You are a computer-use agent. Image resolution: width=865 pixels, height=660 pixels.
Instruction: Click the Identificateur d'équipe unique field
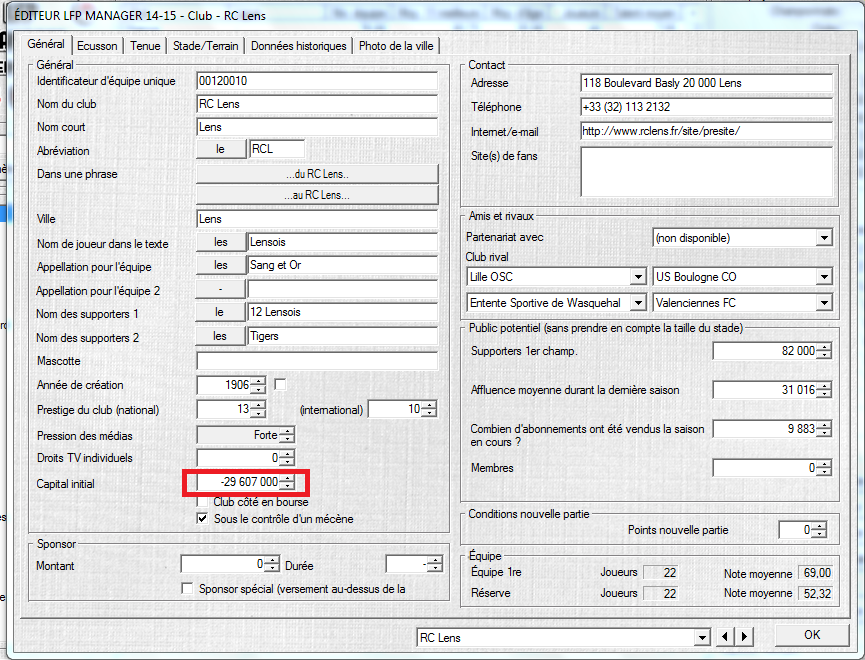(317, 81)
